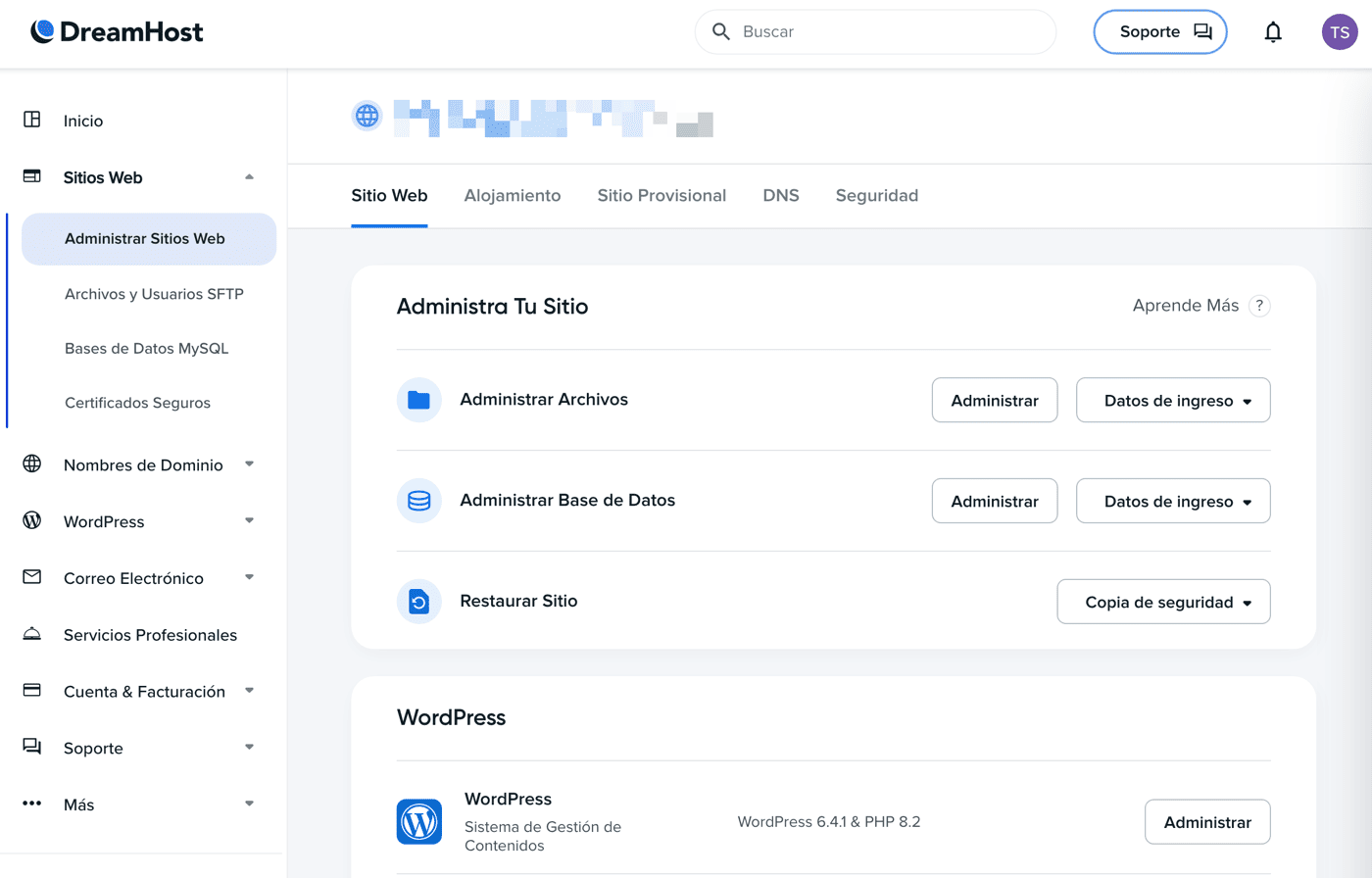Open Bases de Datos MySQL
Image resolution: width=1372 pixels, height=878 pixels.
[146, 349]
